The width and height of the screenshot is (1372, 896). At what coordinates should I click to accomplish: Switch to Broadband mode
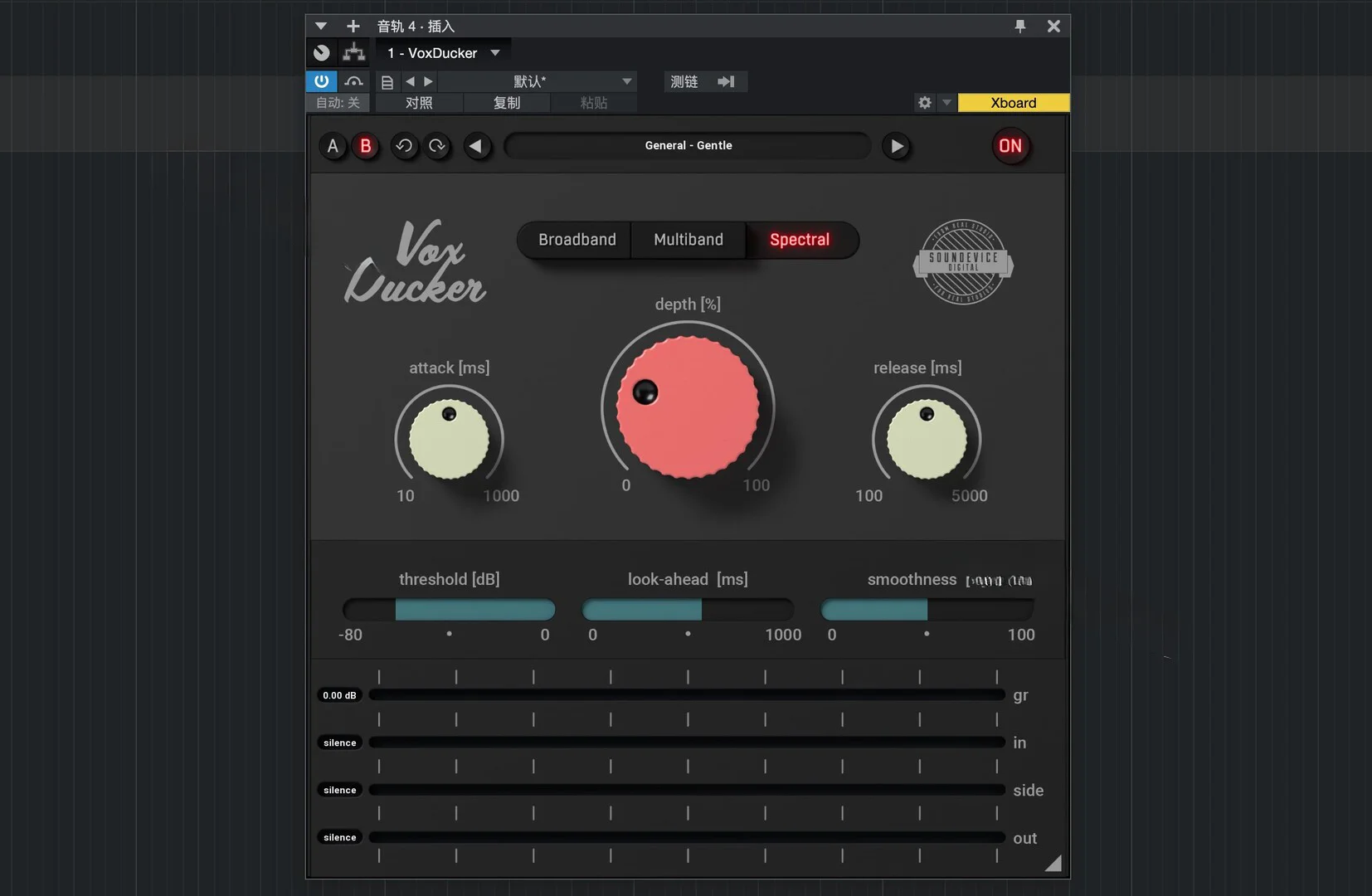pyautogui.click(x=577, y=240)
